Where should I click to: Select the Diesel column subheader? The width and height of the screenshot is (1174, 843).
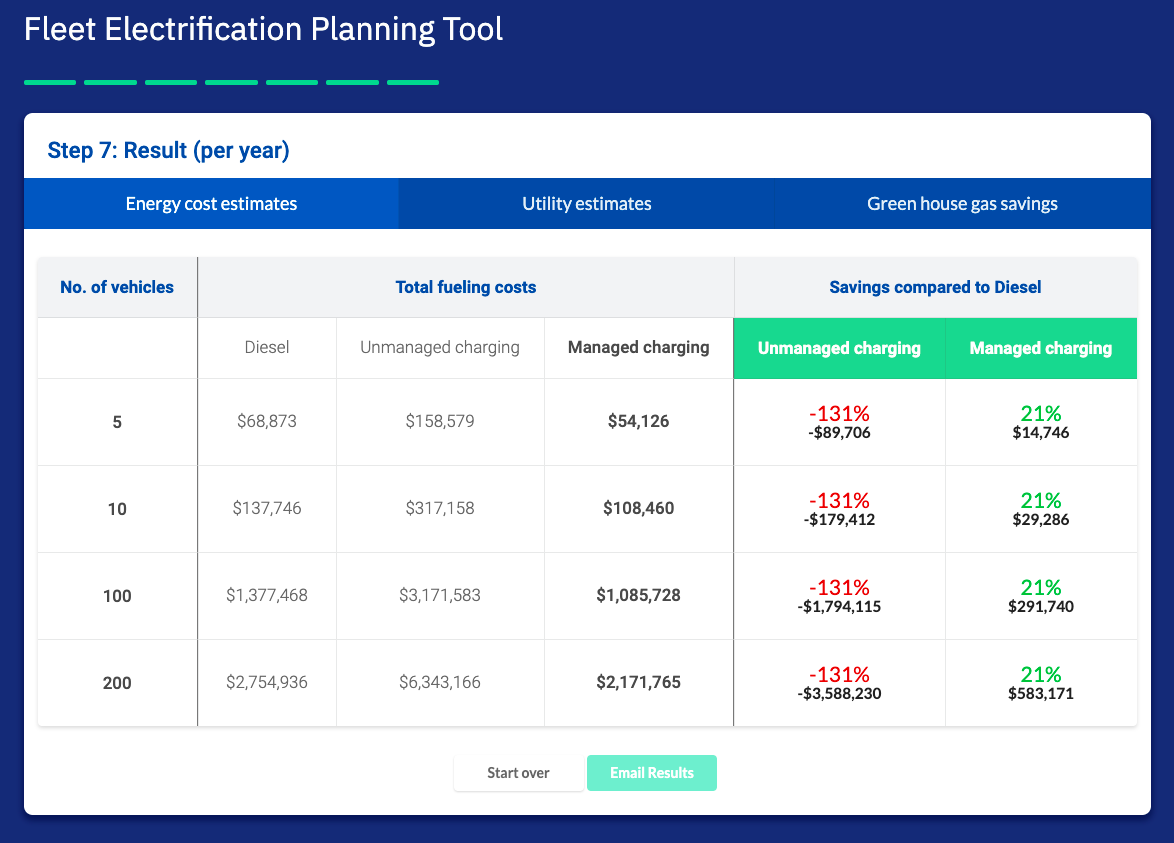[267, 348]
